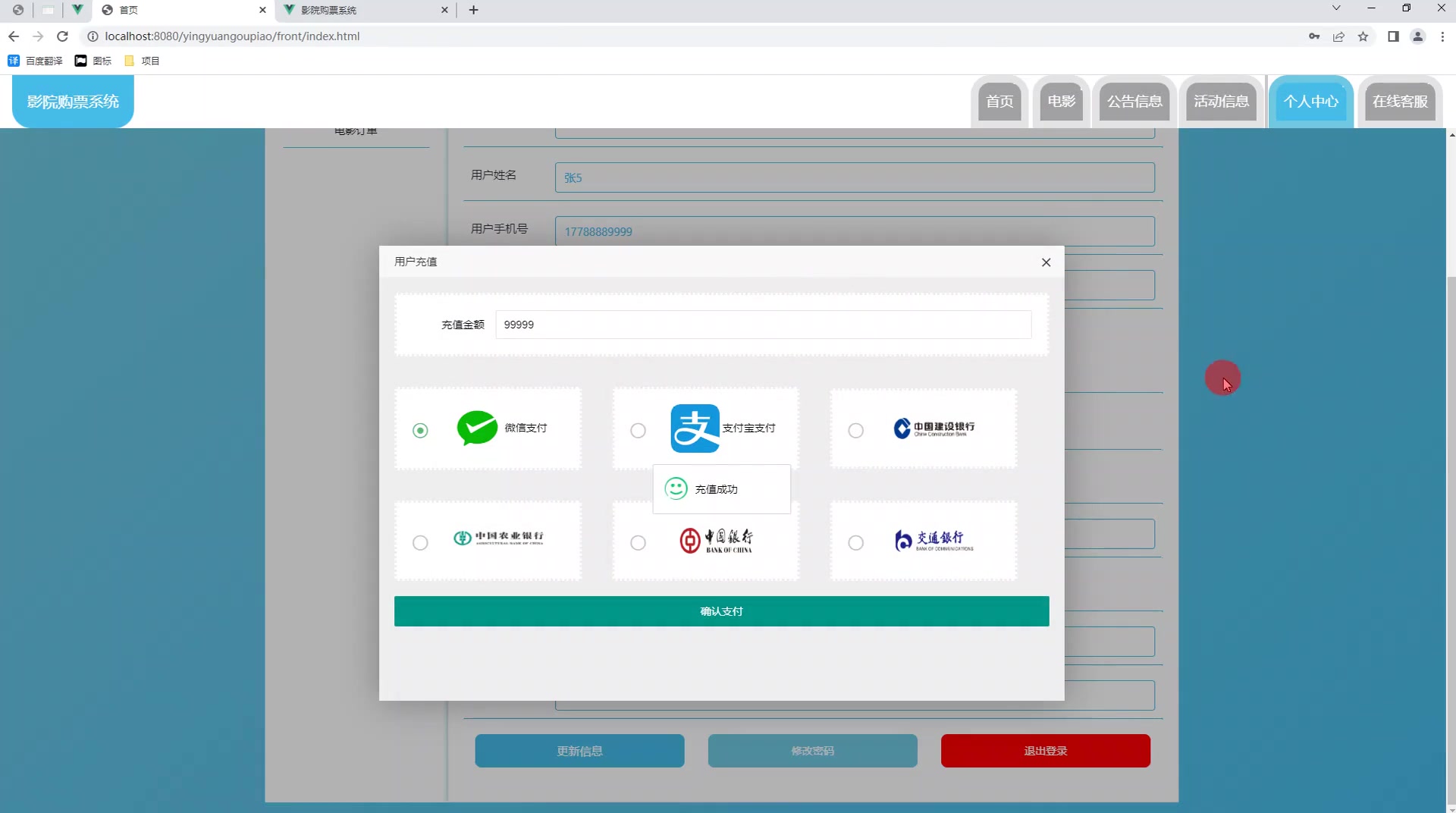Open the tab search dropdown chevron
Image resolution: width=1456 pixels, height=813 pixels.
[x=1336, y=8]
